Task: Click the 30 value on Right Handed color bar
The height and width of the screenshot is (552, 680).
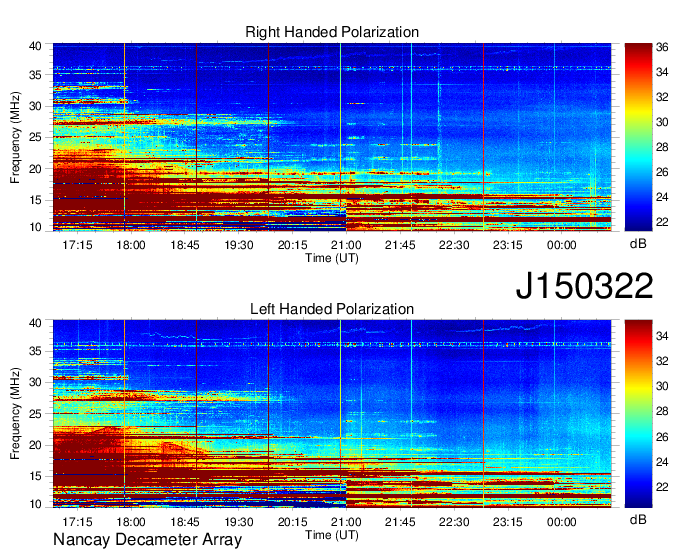Action: (x=662, y=122)
